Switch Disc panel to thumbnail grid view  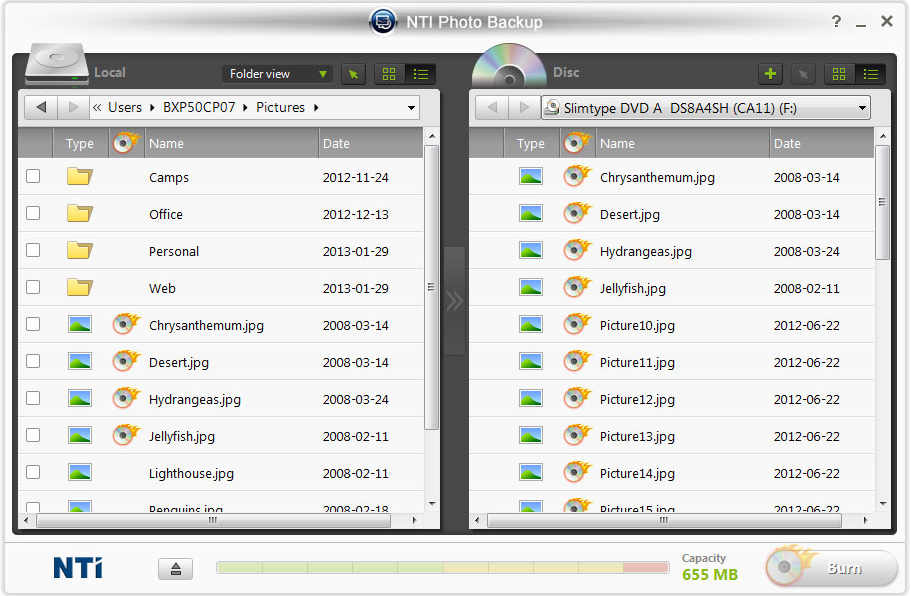click(x=839, y=74)
